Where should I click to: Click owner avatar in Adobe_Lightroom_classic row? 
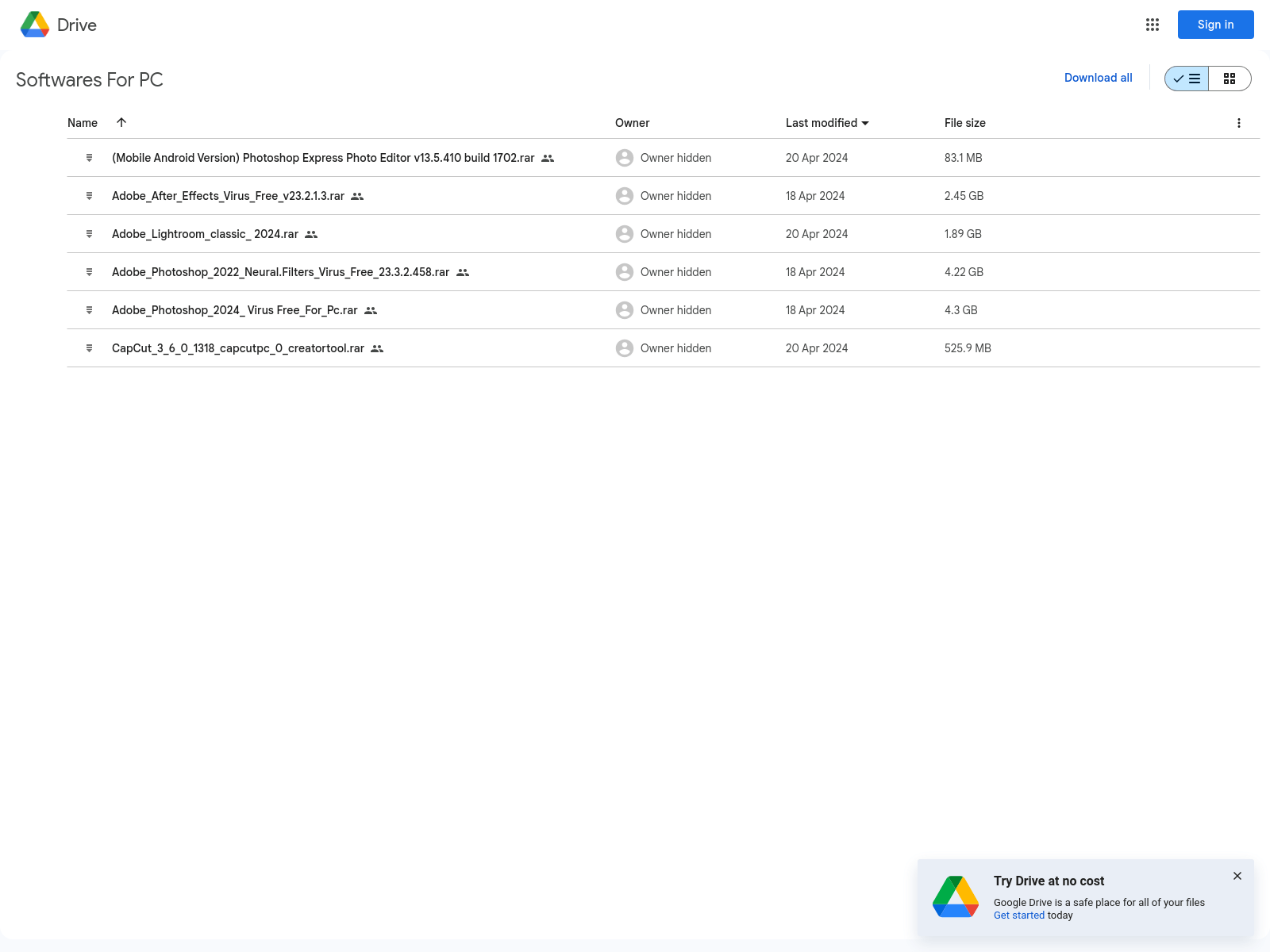(625, 234)
